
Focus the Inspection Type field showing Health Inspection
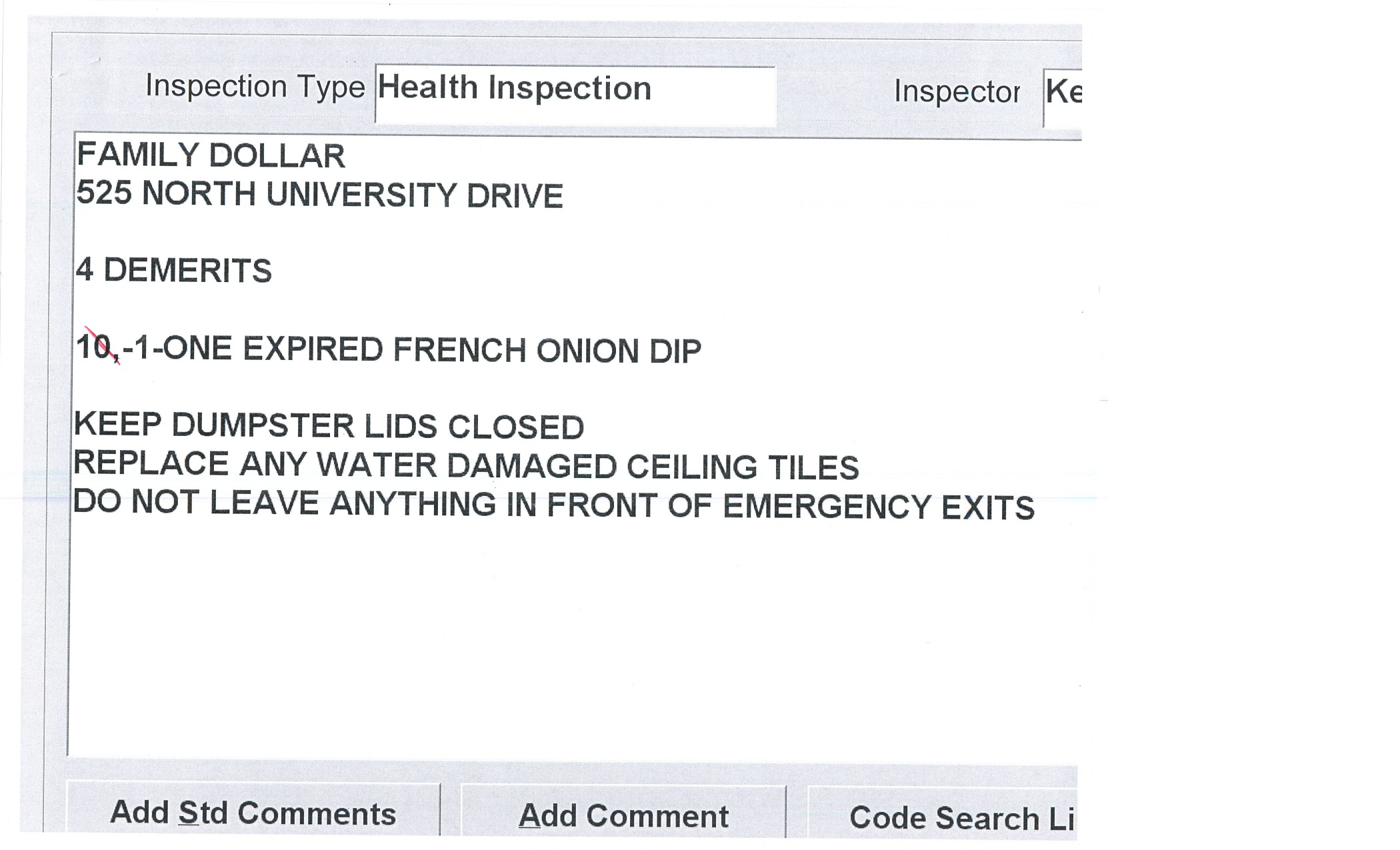pos(575,94)
